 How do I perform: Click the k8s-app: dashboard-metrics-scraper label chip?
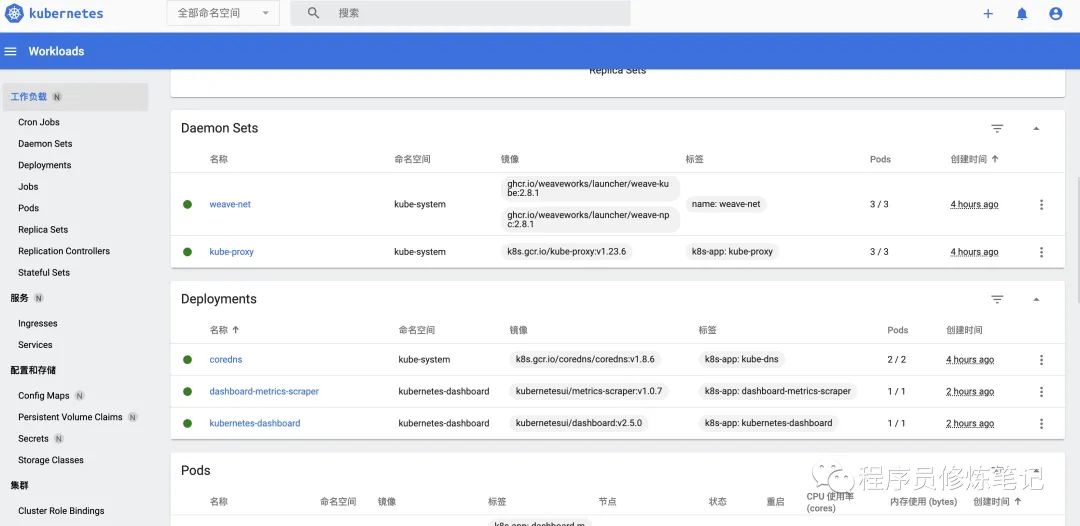[778, 392]
